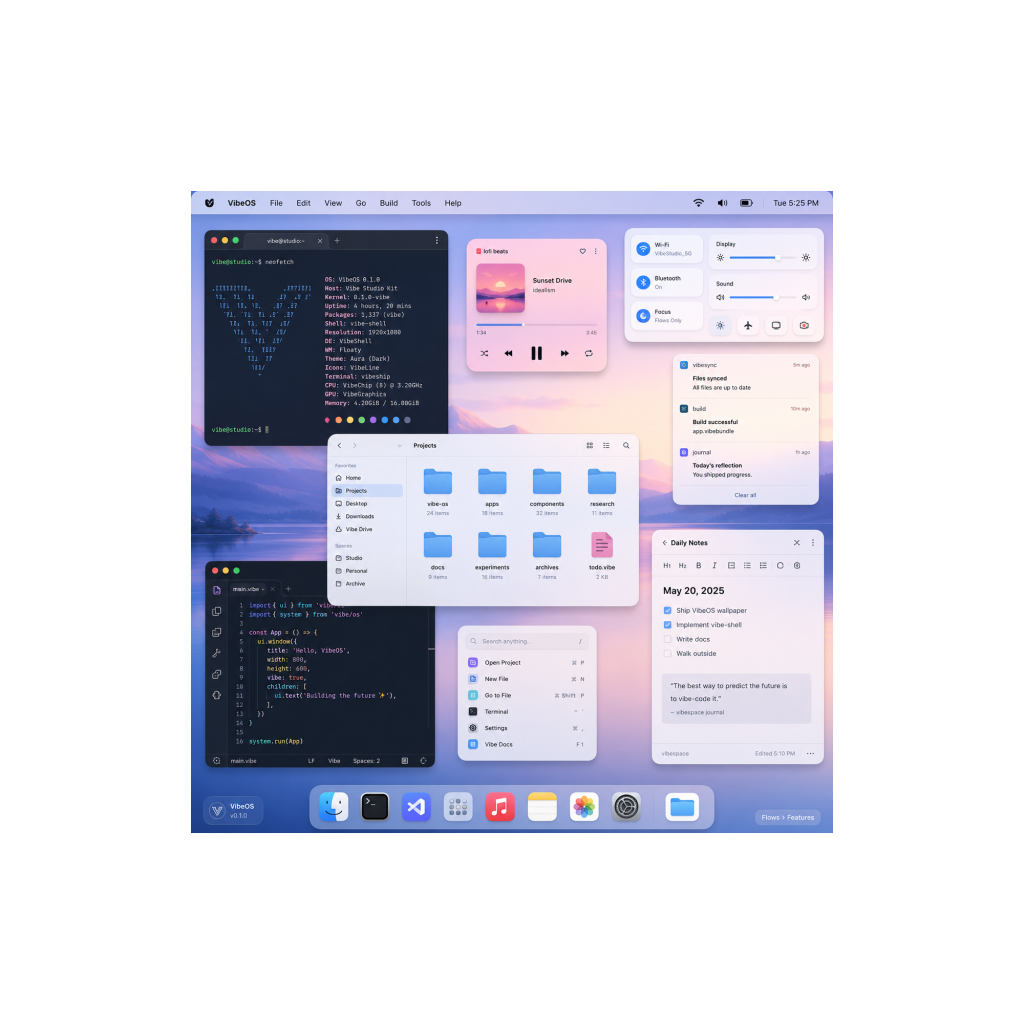The width and height of the screenshot is (1024, 1024).
Task: Open the Vibe language selector in status bar
Action: click(334, 761)
